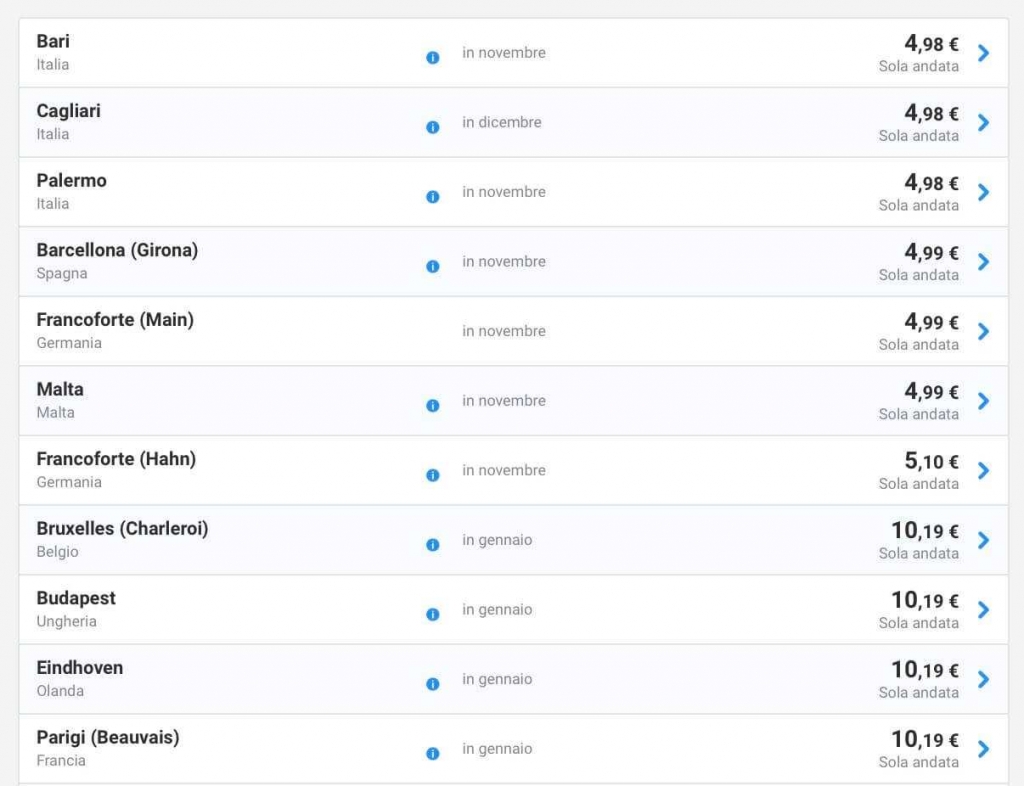Open the info icon for Bruxelles (Charleroi)
Viewport: 1024px width, 786px height.
[x=432, y=545]
